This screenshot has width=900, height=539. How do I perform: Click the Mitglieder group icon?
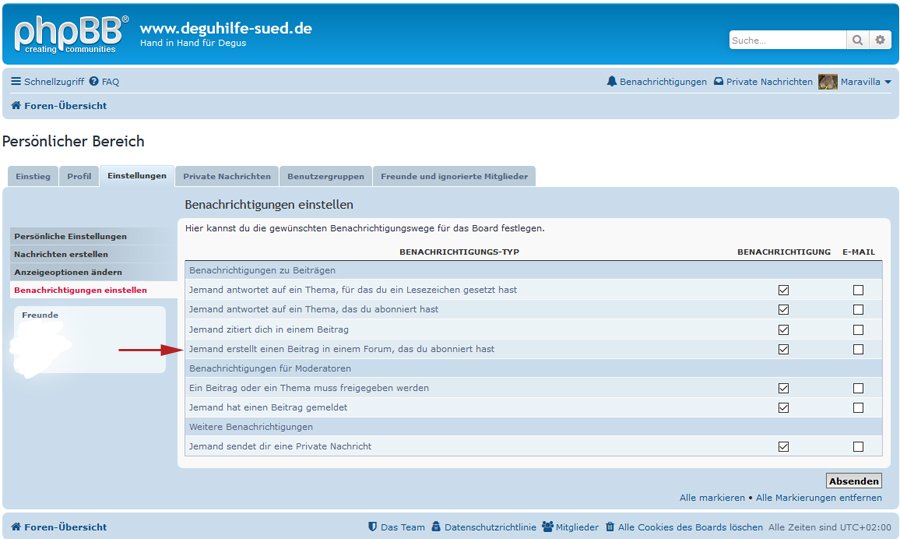coord(548,527)
